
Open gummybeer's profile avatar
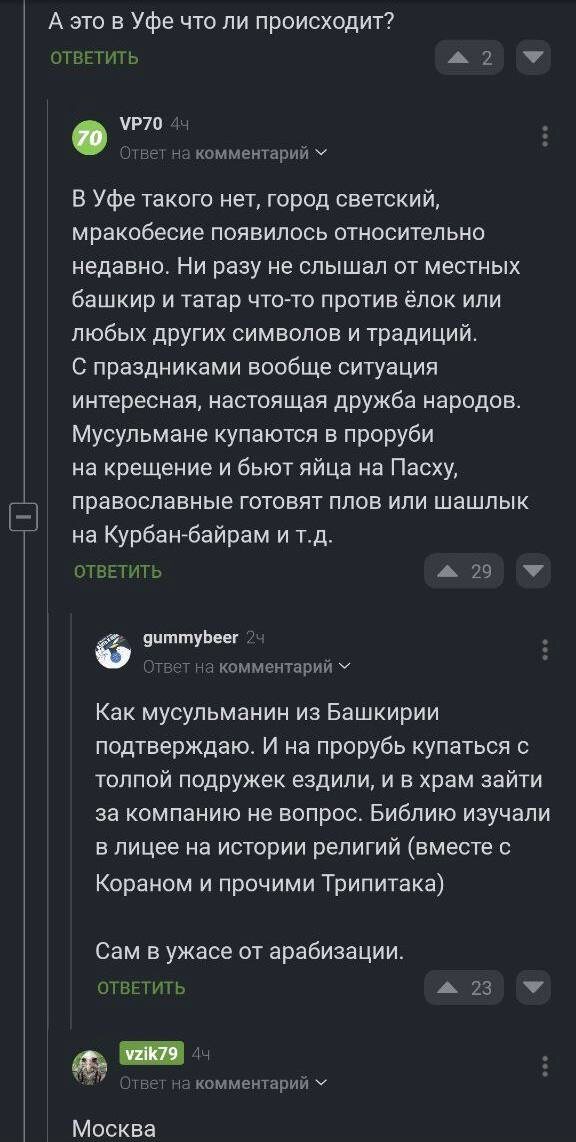pyautogui.click(x=114, y=650)
